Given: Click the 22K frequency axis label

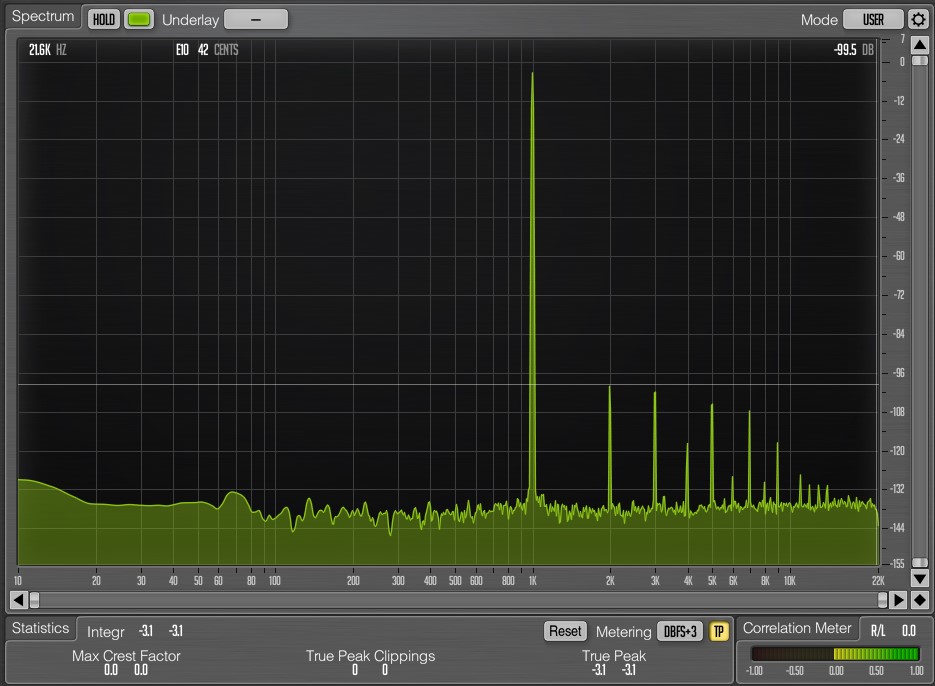Looking at the screenshot, I should point(878,581).
